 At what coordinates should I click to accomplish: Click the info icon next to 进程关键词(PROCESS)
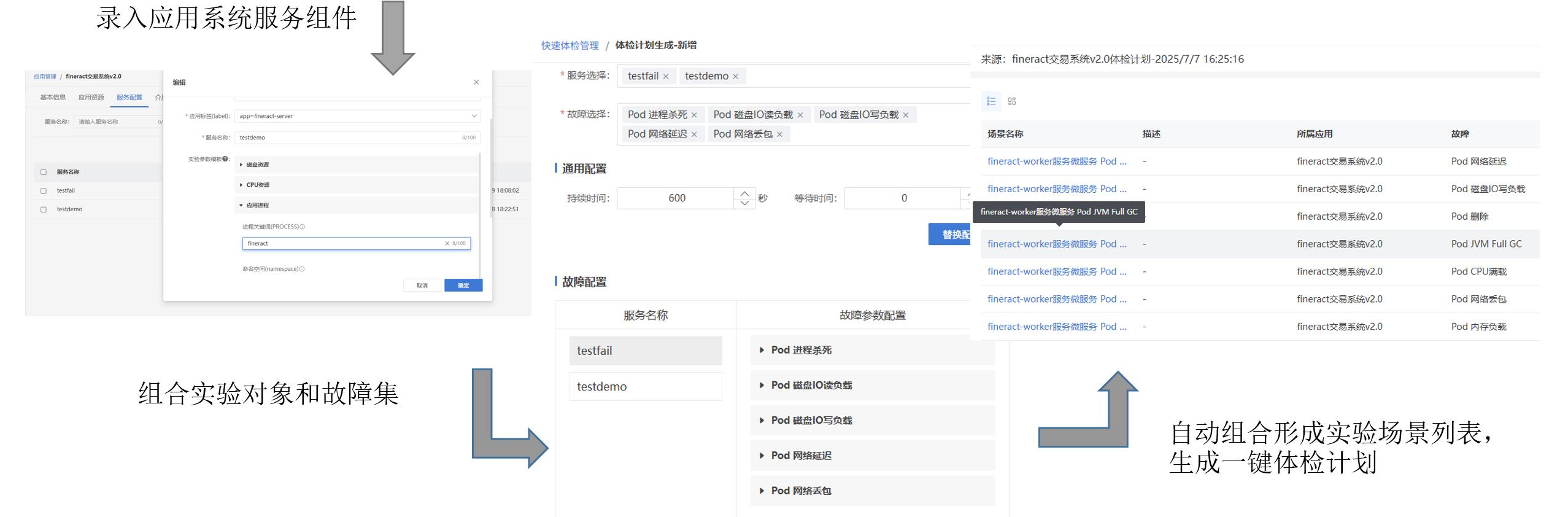(x=302, y=227)
